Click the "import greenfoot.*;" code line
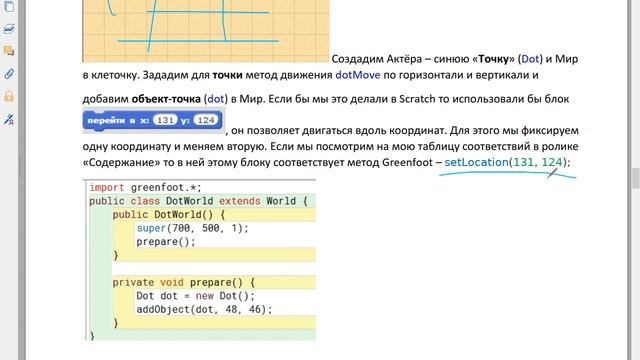640x360 pixels. click(x=145, y=188)
